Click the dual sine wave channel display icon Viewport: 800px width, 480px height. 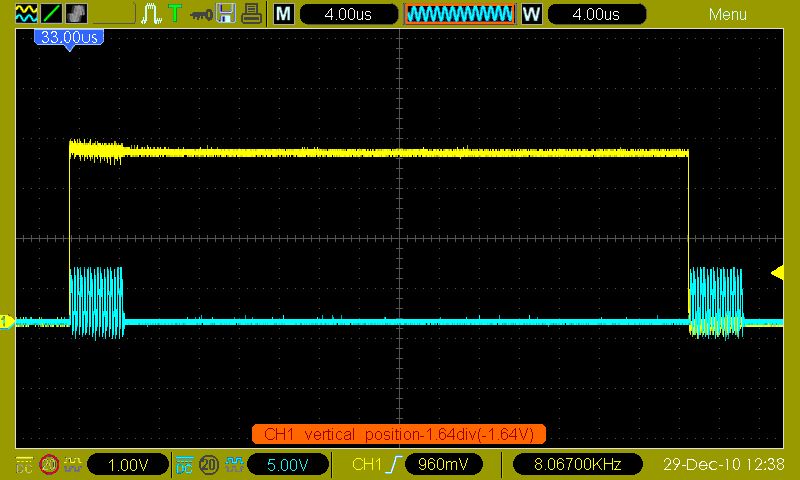[26, 14]
